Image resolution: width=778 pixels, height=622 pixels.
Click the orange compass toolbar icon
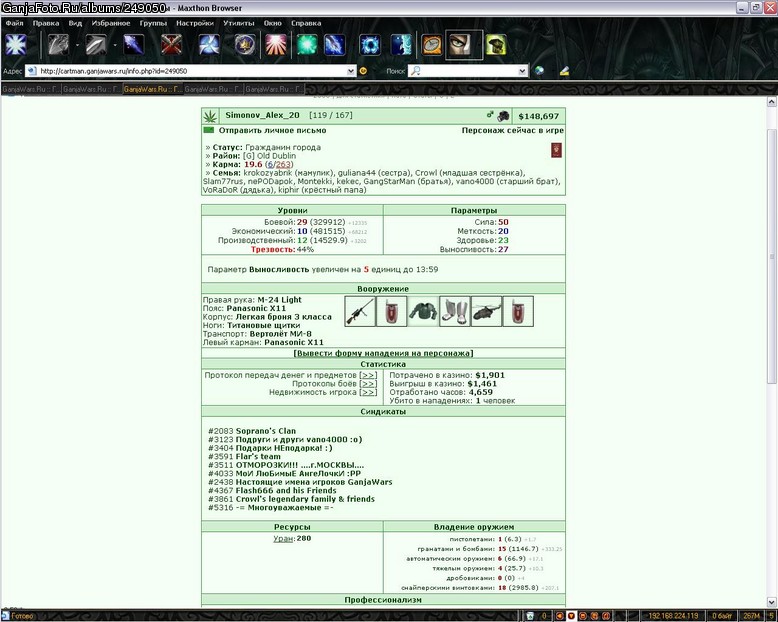click(432, 45)
